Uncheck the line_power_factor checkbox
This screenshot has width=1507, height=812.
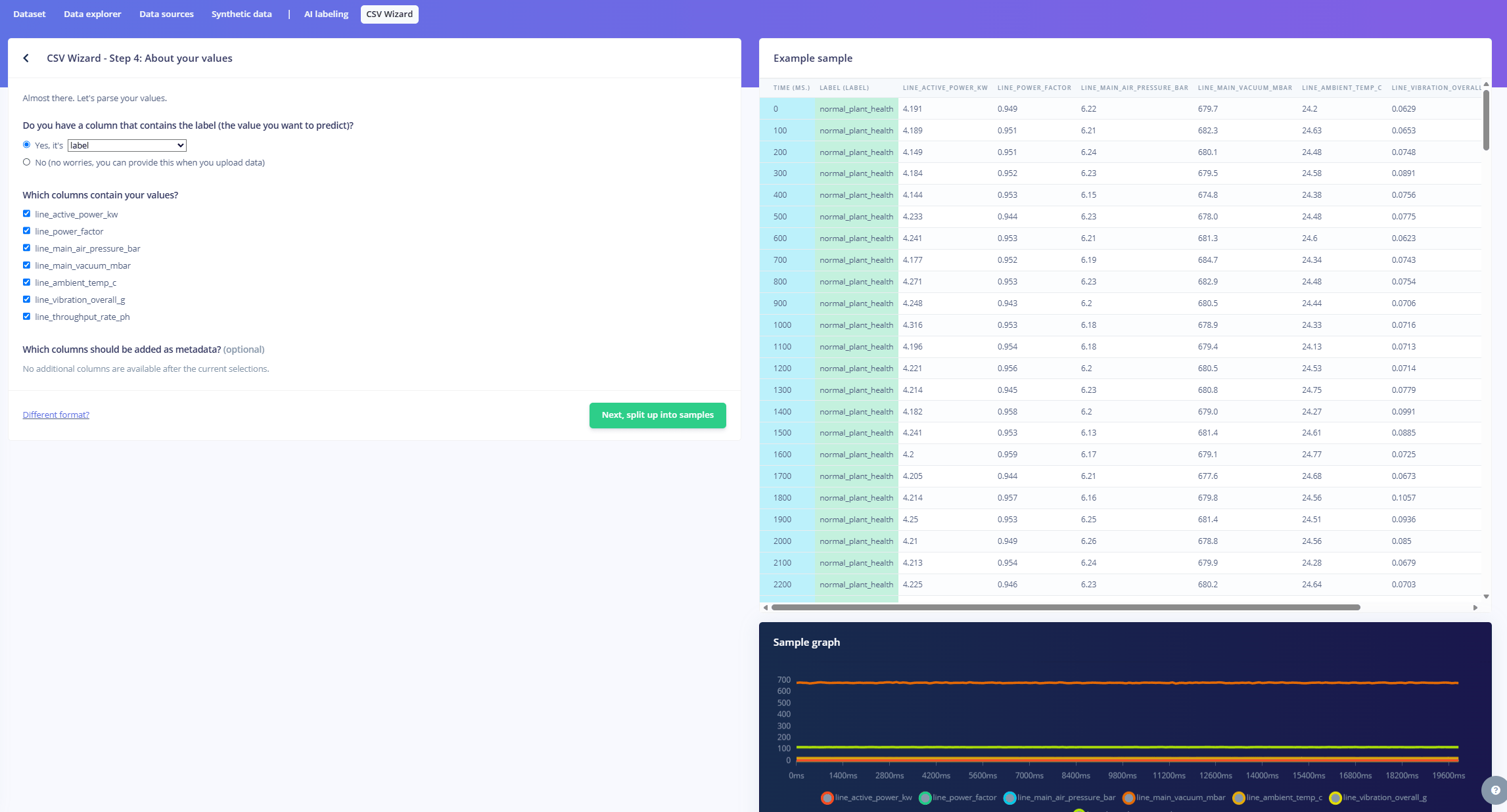point(27,231)
